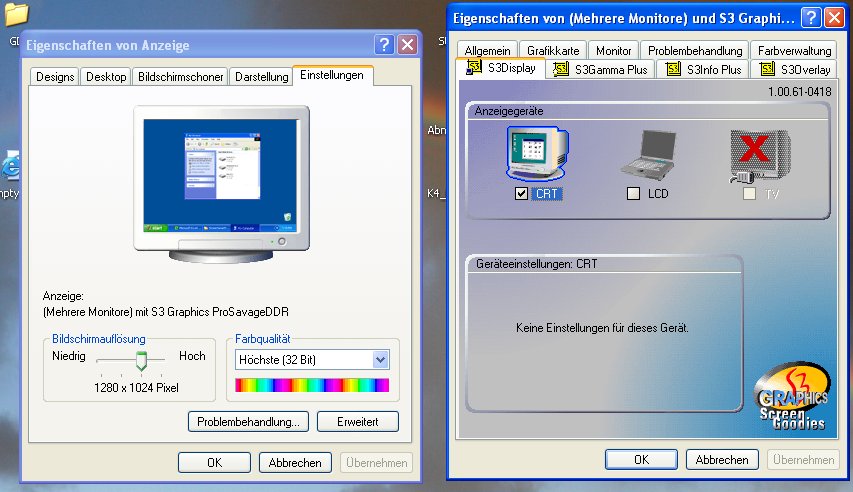The height and width of the screenshot is (492, 853).
Task: Open the S3Info Plus tab
Action: tap(704, 69)
